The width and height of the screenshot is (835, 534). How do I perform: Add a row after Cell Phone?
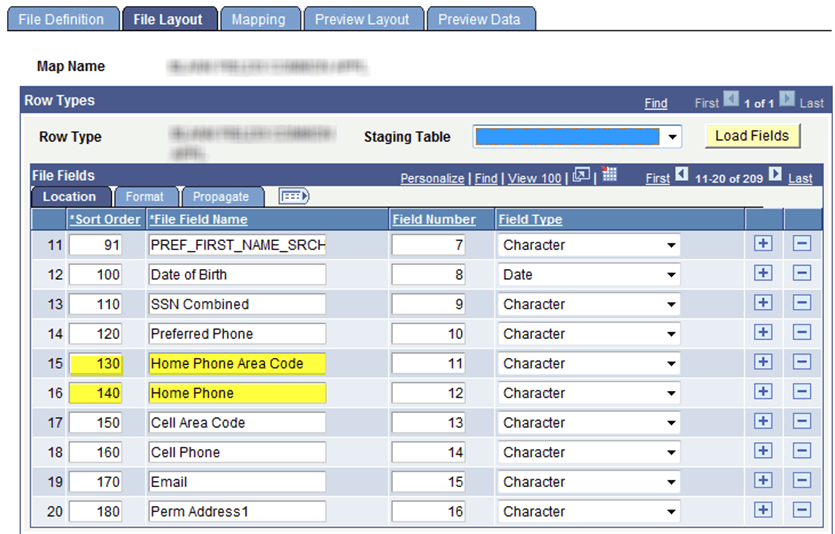click(x=763, y=451)
